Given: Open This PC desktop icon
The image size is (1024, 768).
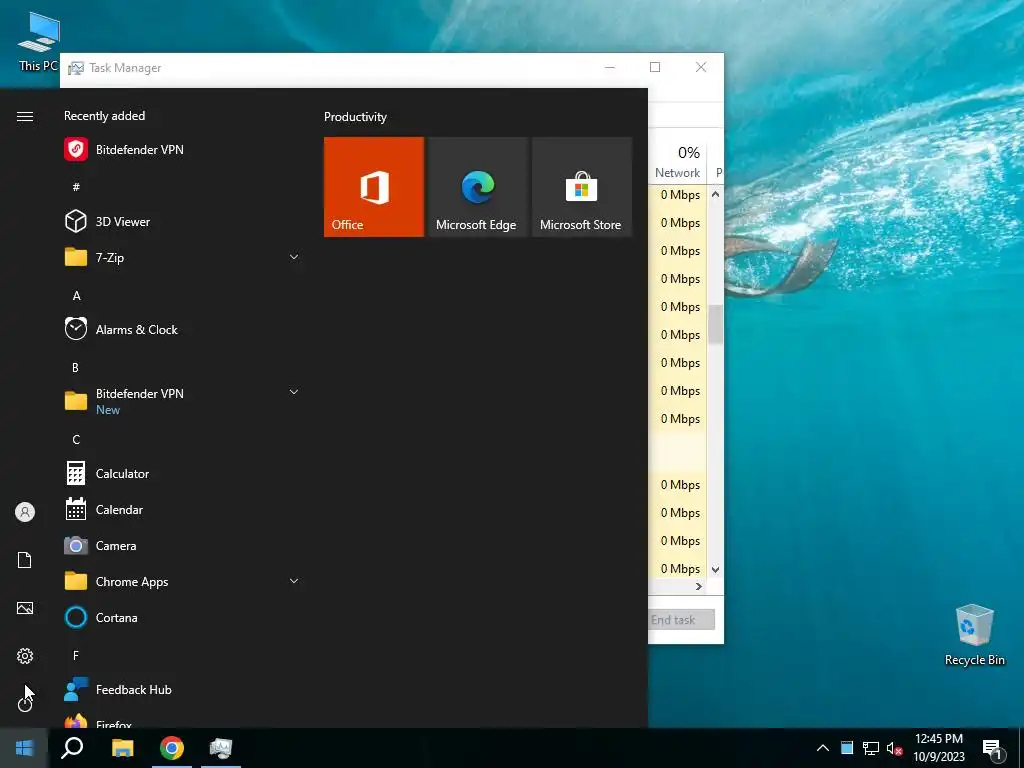Looking at the screenshot, I should click(x=39, y=40).
